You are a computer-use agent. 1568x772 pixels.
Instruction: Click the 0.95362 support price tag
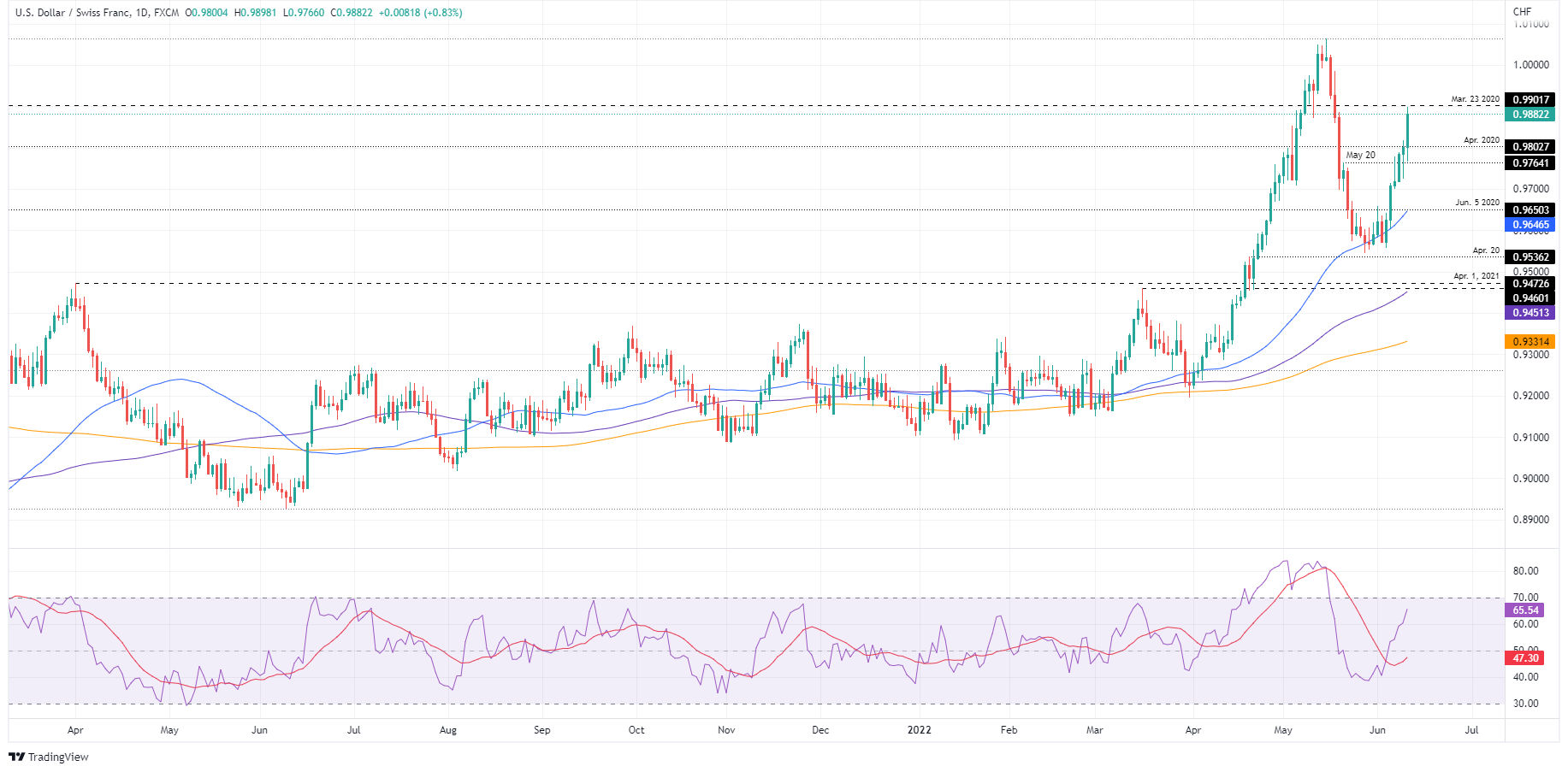coord(1530,257)
